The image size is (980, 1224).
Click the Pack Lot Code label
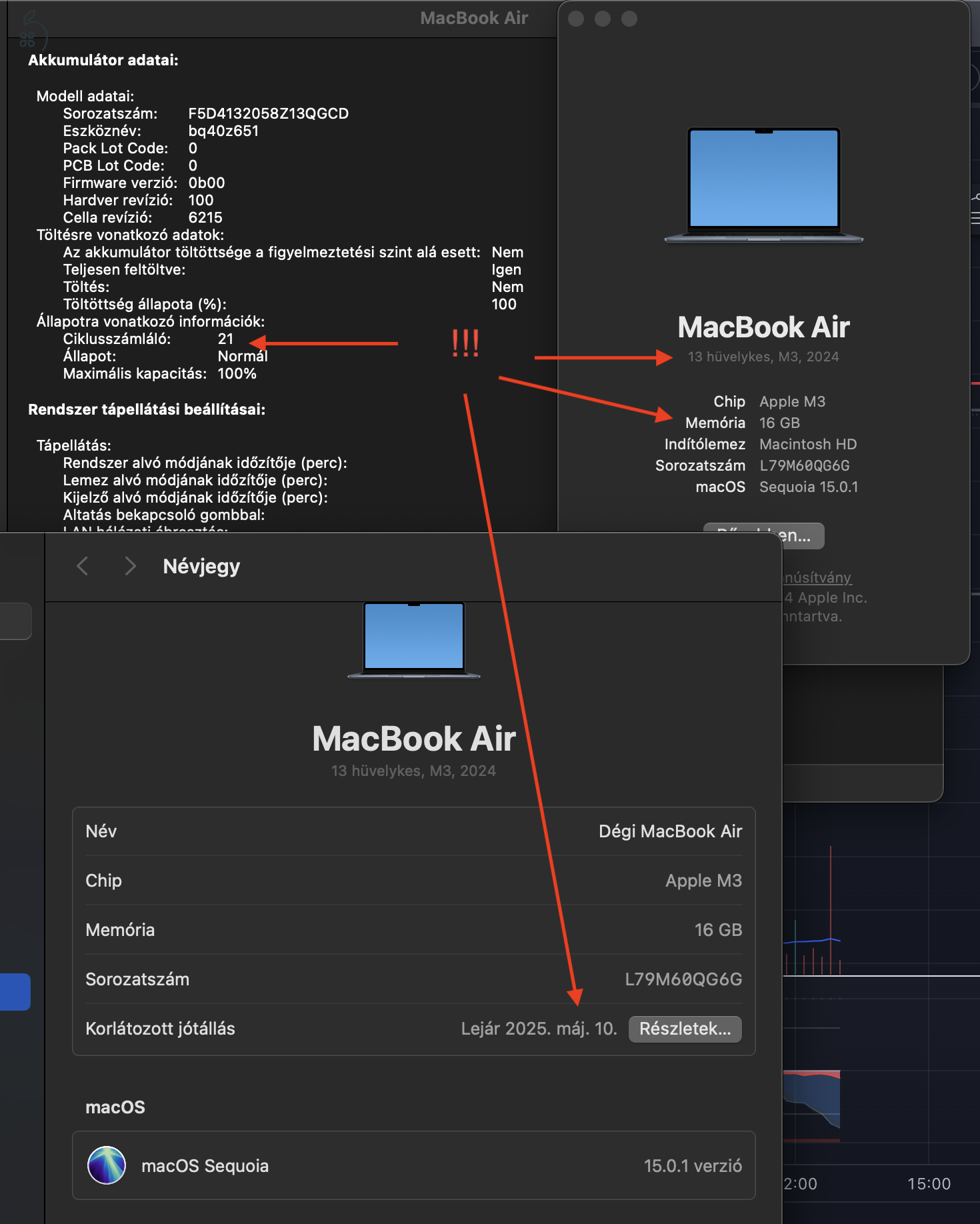(115, 148)
